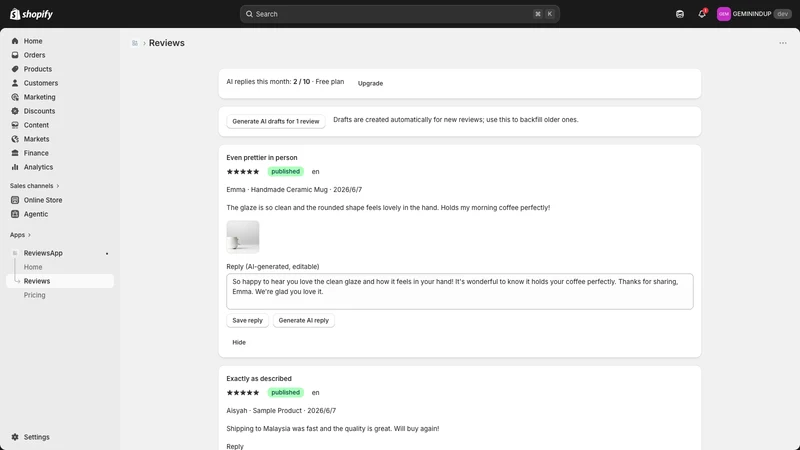The height and width of the screenshot is (450, 800).
Task: Click into the AI-generated reply text box
Action: 460,291
